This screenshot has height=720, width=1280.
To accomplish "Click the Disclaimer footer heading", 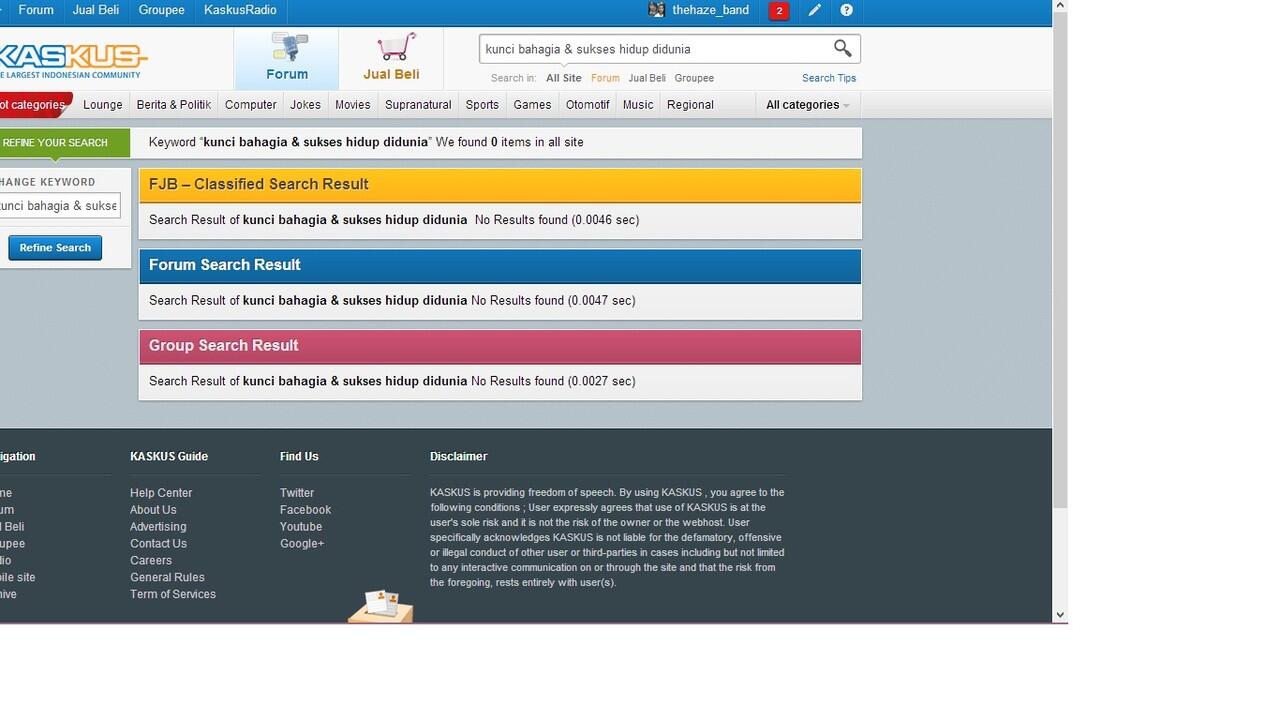I will click(459, 457).
